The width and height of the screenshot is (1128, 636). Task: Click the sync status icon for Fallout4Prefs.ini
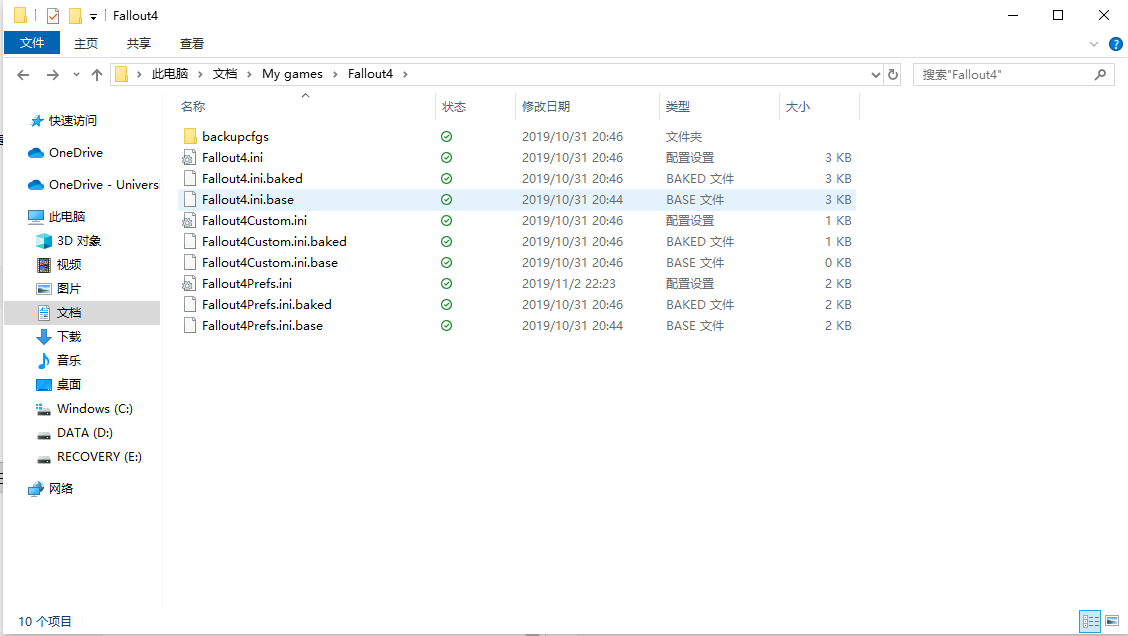[447, 283]
